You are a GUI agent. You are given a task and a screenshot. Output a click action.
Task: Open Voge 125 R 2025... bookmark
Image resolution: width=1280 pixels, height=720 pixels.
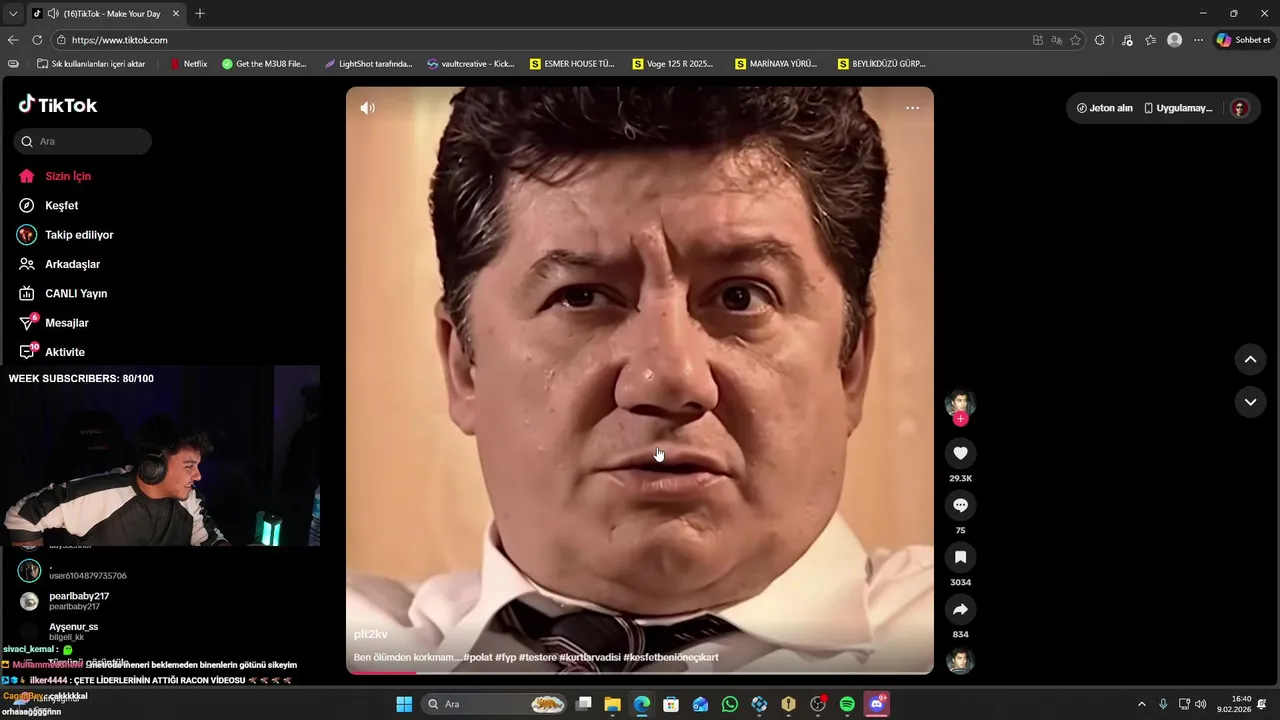pos(673,63)
